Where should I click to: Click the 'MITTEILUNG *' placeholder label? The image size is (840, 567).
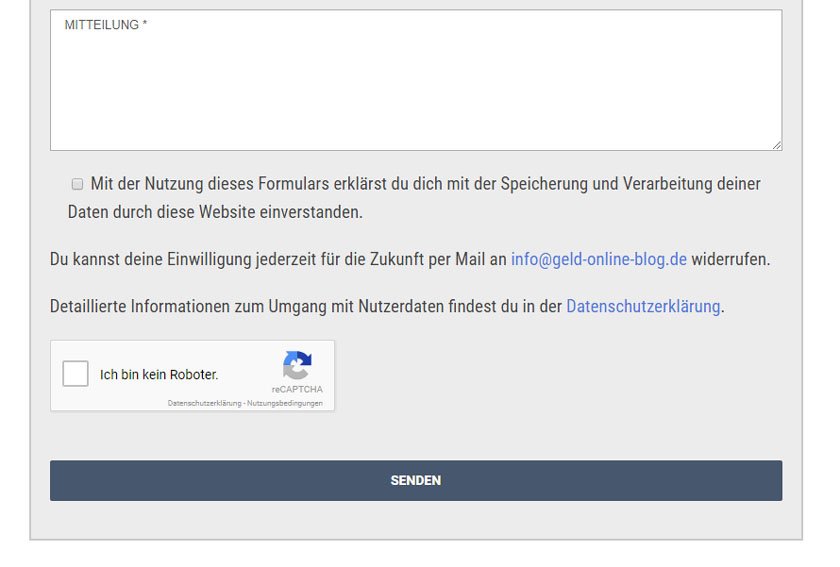[106, 25]
